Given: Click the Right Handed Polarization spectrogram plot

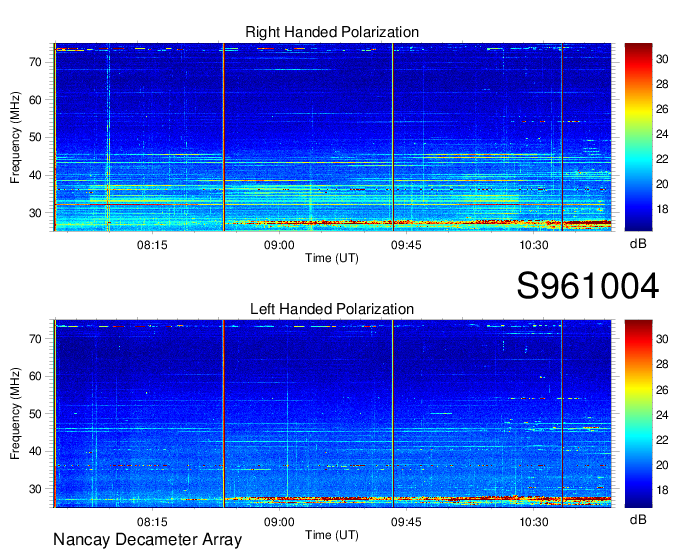Looking at the screenshot, I should click(x=333, y=137).
